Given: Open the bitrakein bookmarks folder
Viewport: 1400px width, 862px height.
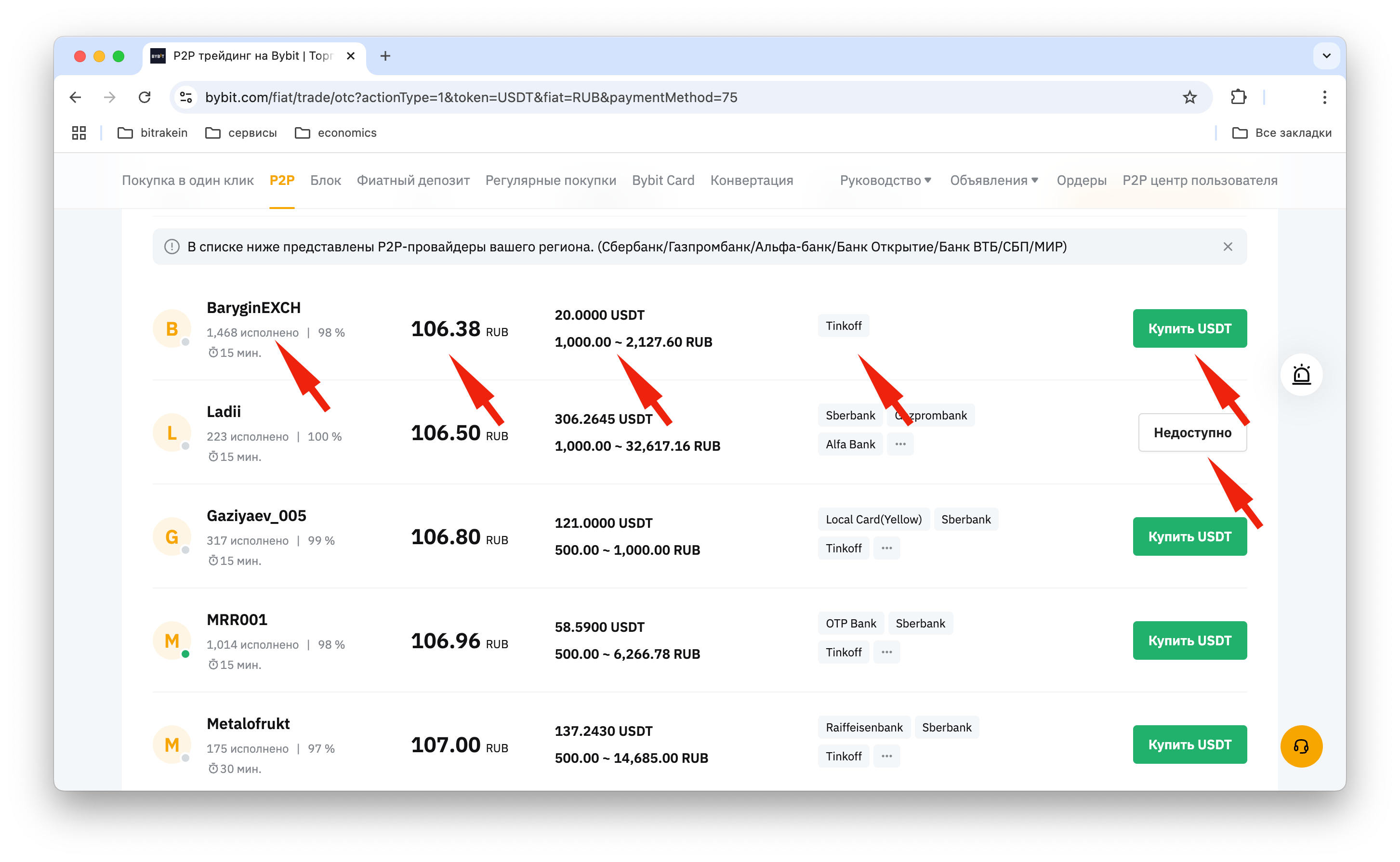Looking at the screenshot, I should tap(152, 133).
